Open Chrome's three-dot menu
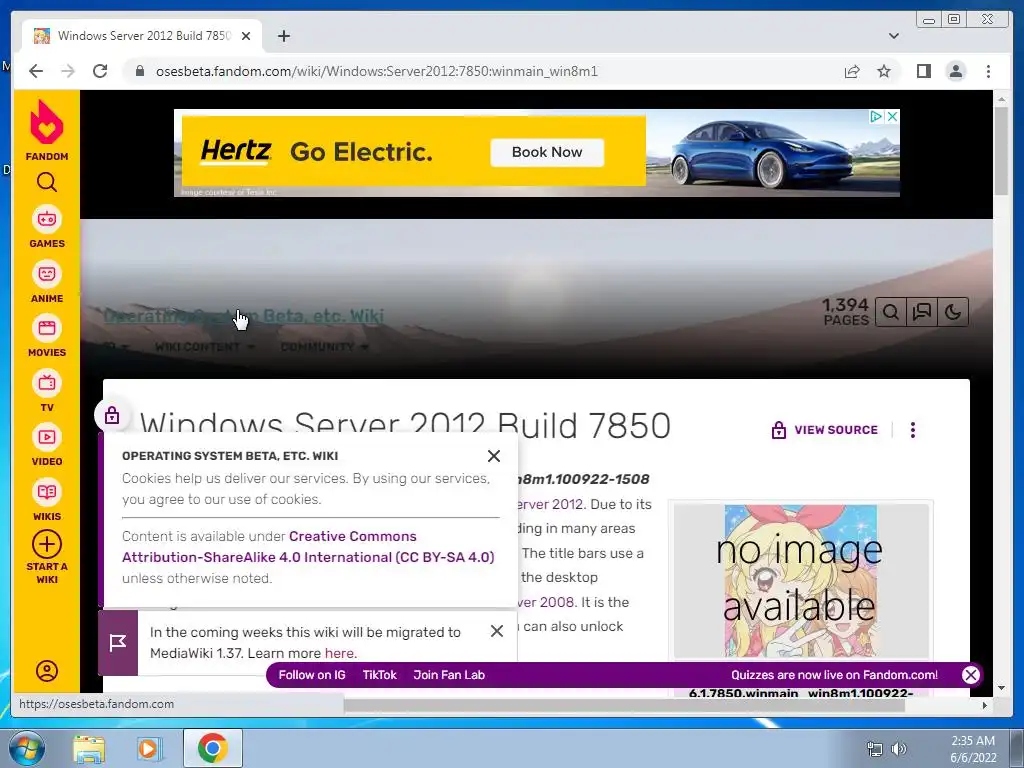This screenshot has height=768, width=1024. point(988,71)
